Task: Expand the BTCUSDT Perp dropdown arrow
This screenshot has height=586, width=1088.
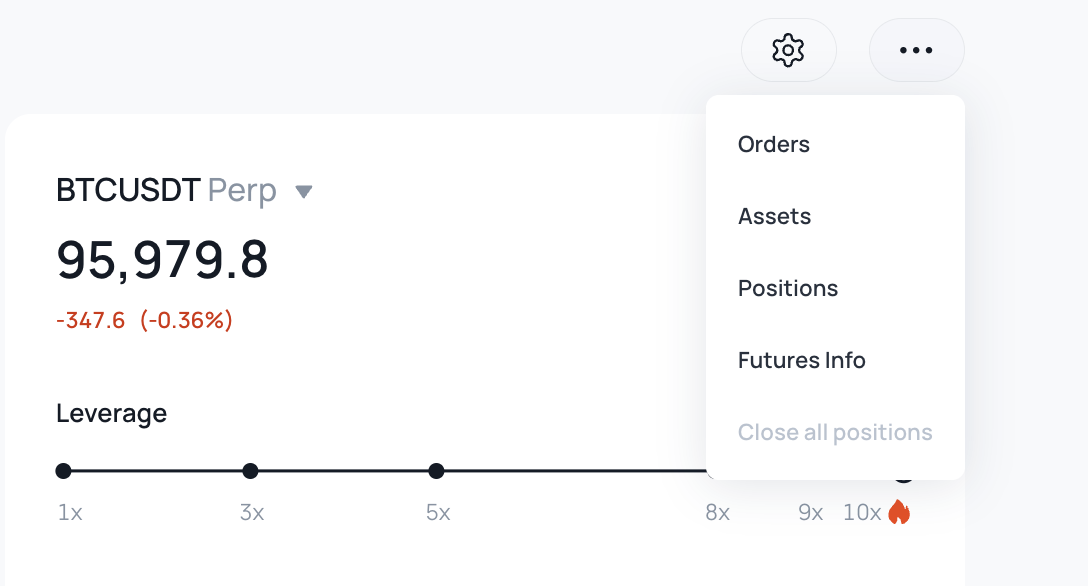Action: [x=305, y=191]
